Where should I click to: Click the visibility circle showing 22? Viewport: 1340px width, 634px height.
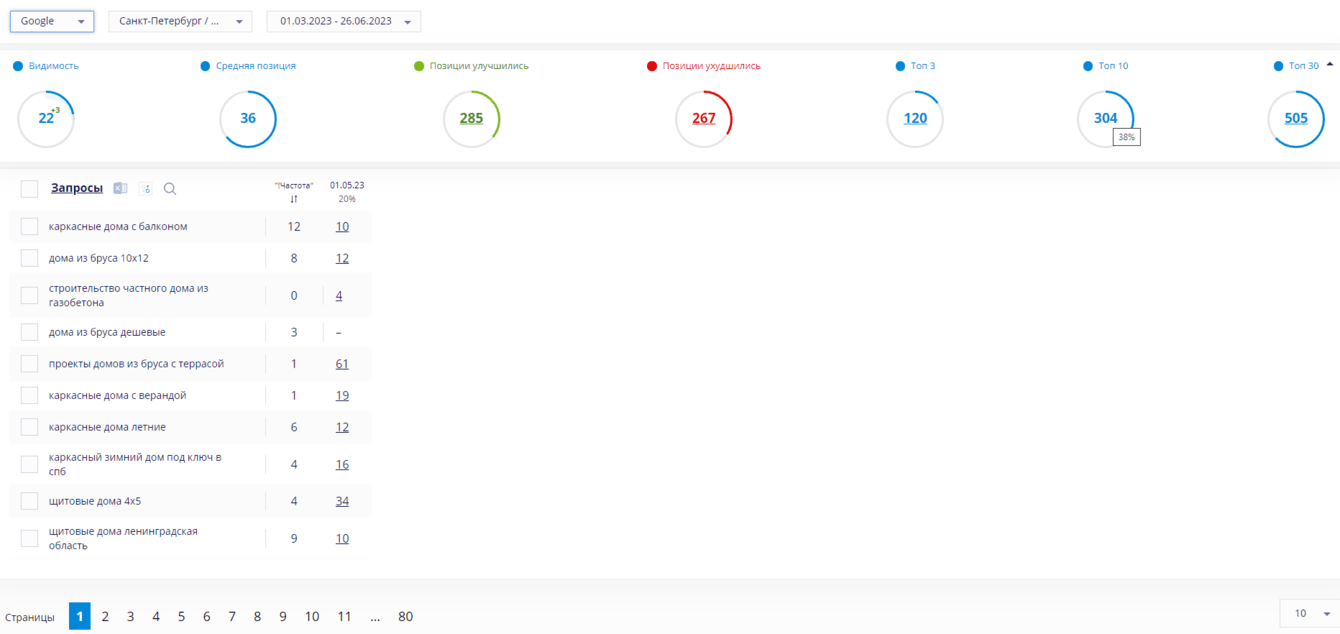pos(46,118)
